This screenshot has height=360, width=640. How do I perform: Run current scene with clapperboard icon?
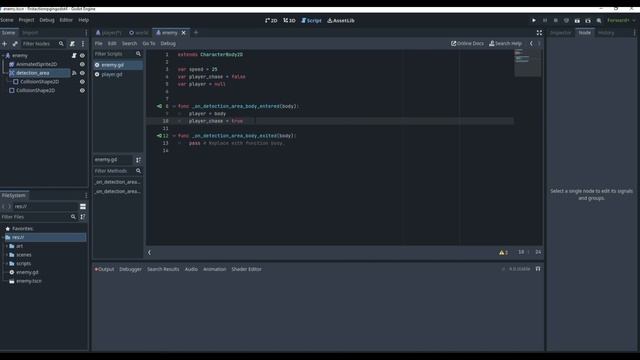577,20
